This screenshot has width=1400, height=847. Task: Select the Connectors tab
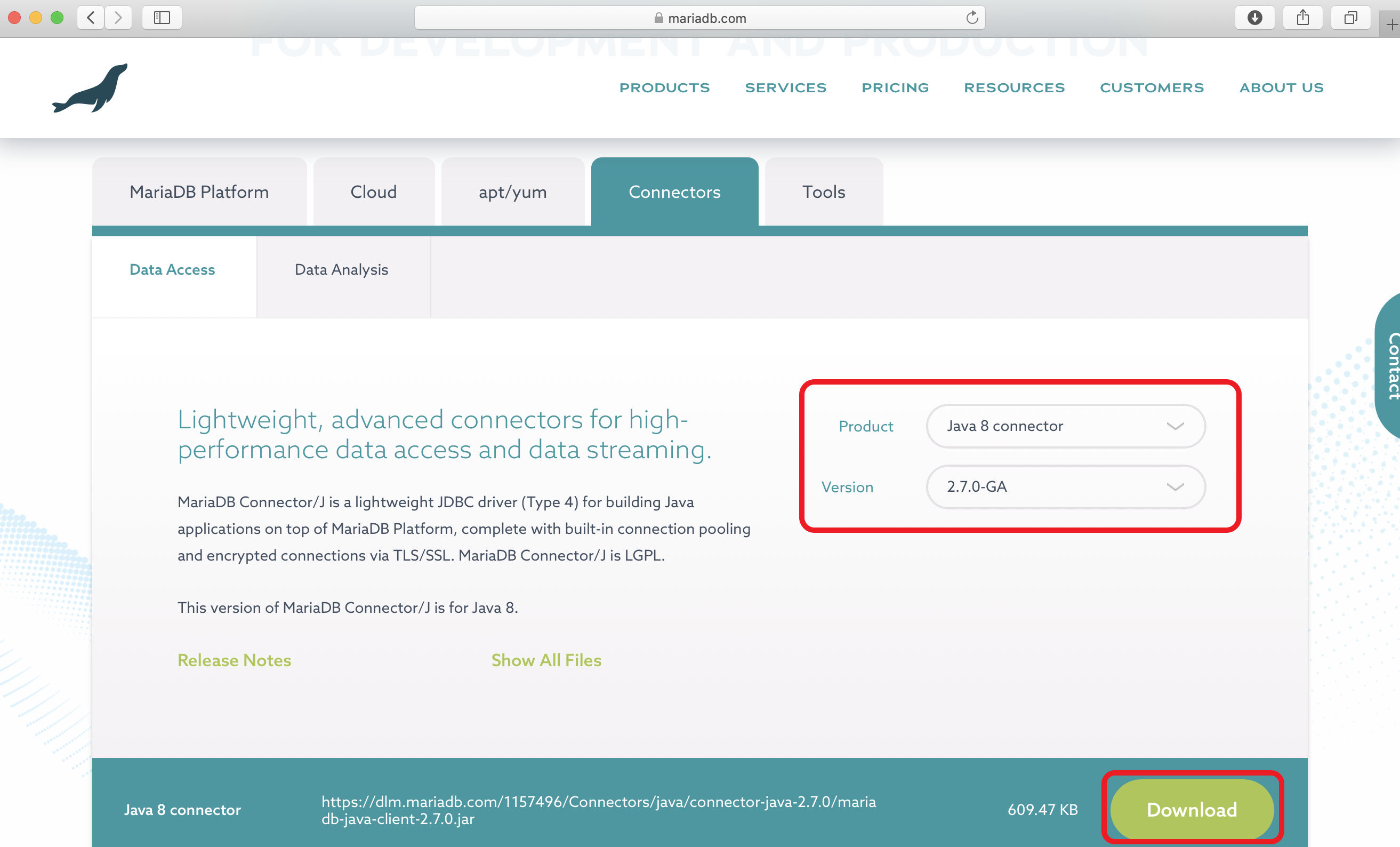tap(674, 191)
